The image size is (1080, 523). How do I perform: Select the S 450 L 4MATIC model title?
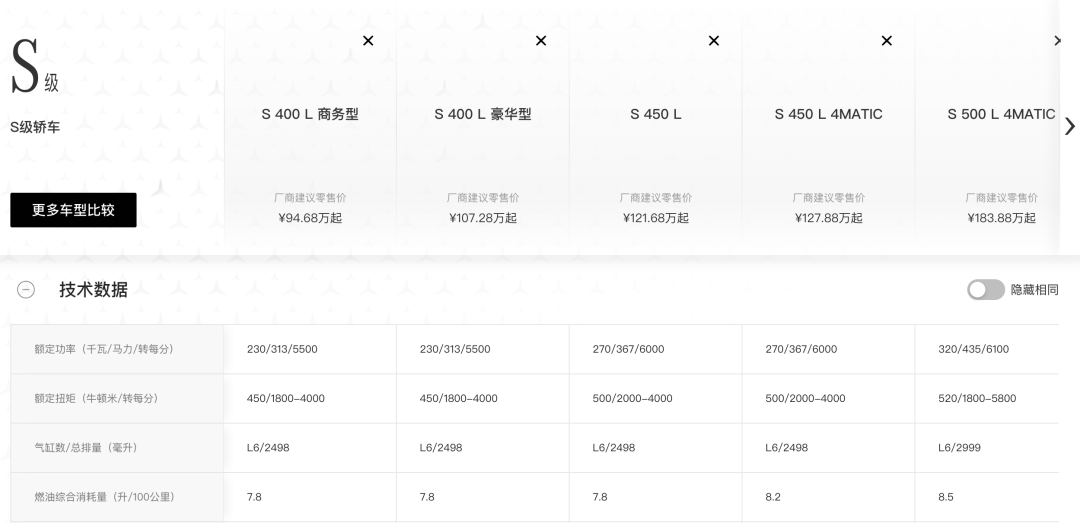tap(829, 114)
